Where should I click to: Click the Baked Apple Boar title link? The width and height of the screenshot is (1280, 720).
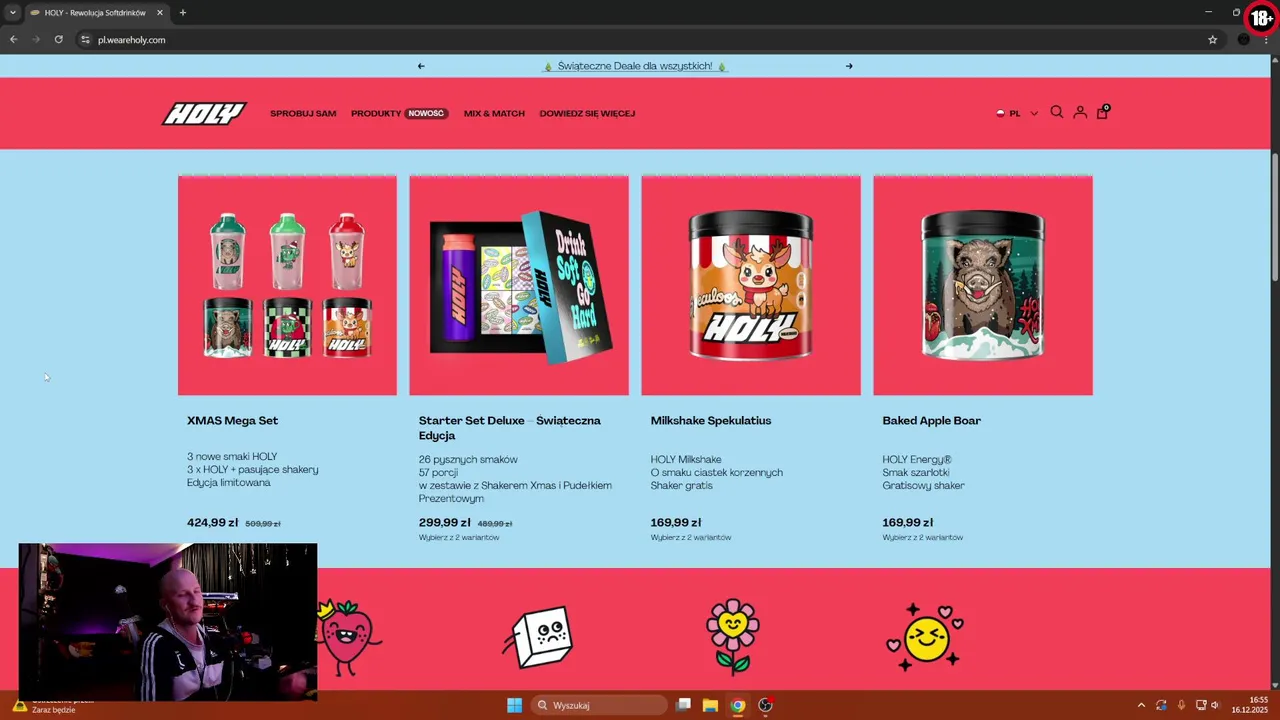[931, 421]
